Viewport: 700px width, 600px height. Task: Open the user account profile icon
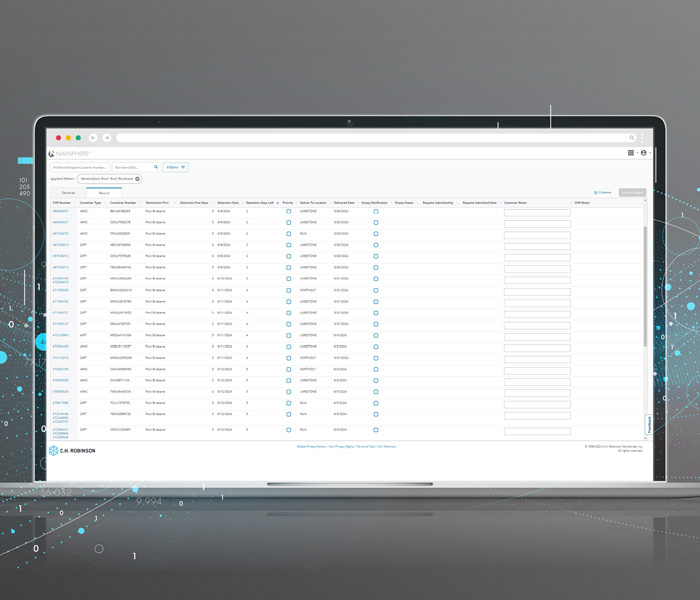[x=643, y=153]
